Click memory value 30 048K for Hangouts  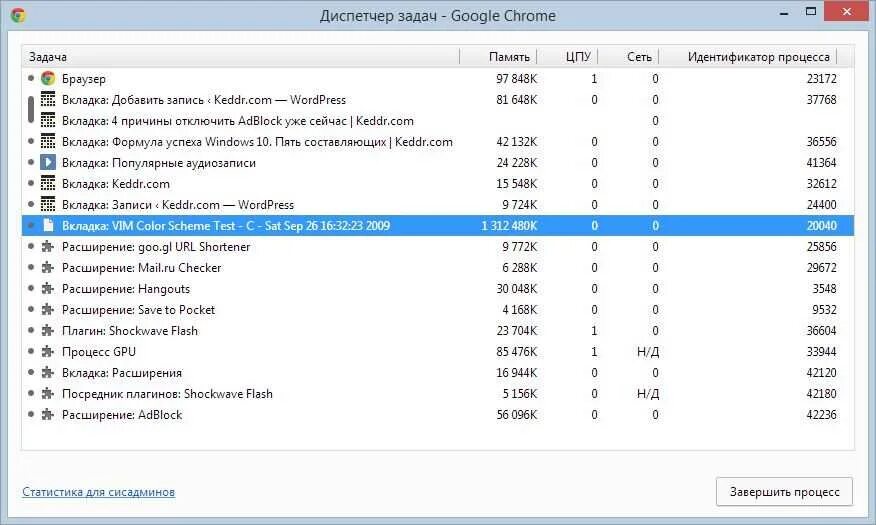(516, 289)
